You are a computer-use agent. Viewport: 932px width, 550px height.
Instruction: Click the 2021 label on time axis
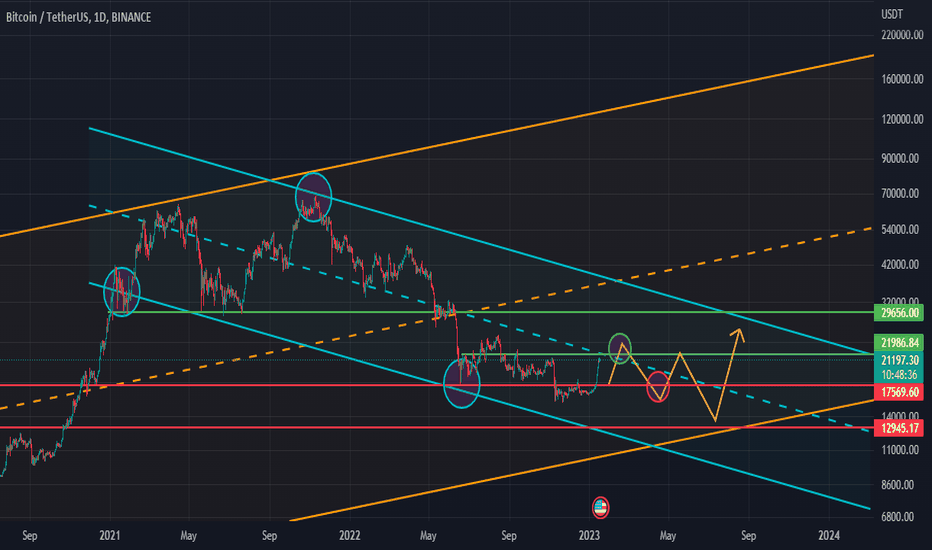coord(109,536)
